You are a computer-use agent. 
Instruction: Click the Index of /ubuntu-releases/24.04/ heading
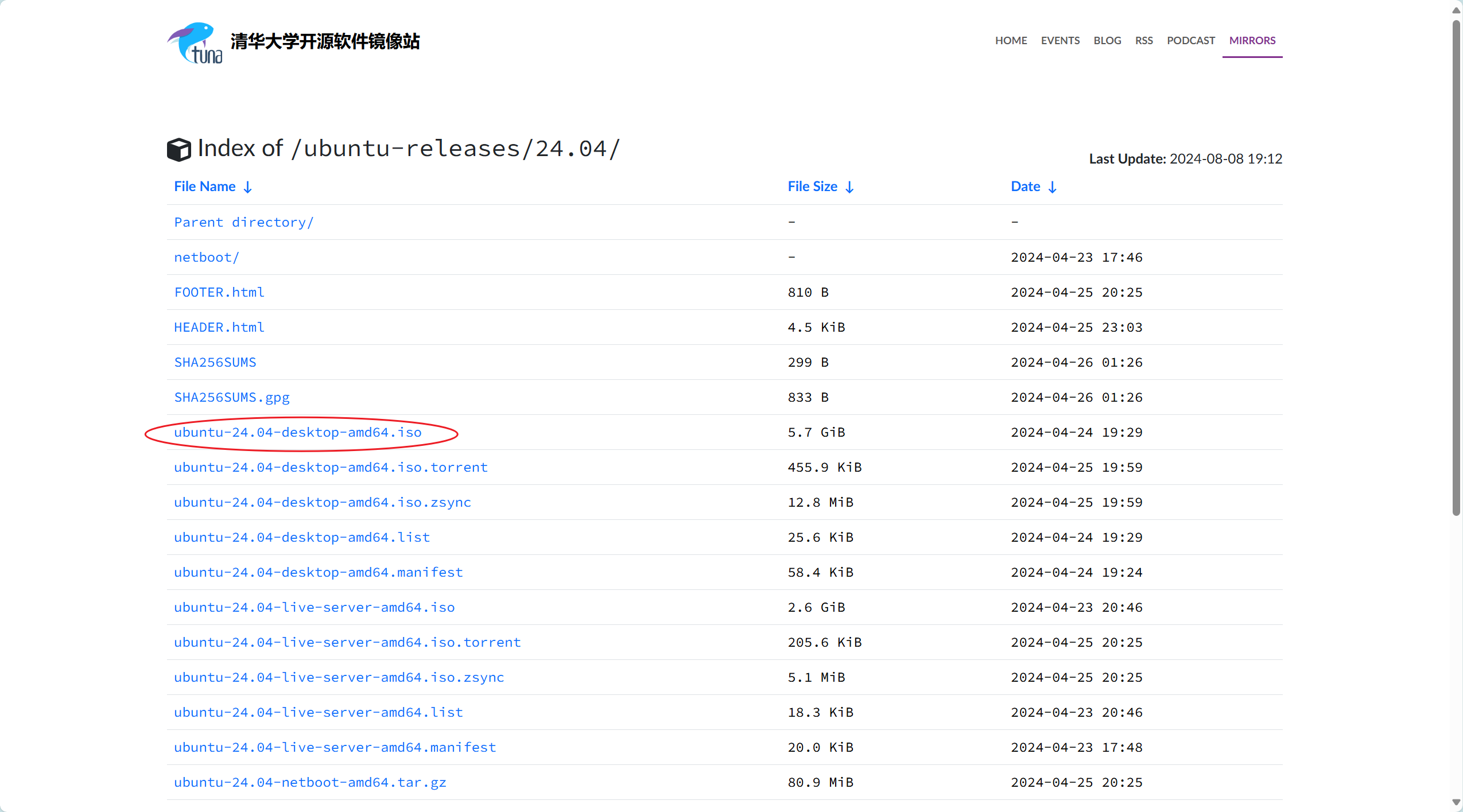[x=409, y=149]
